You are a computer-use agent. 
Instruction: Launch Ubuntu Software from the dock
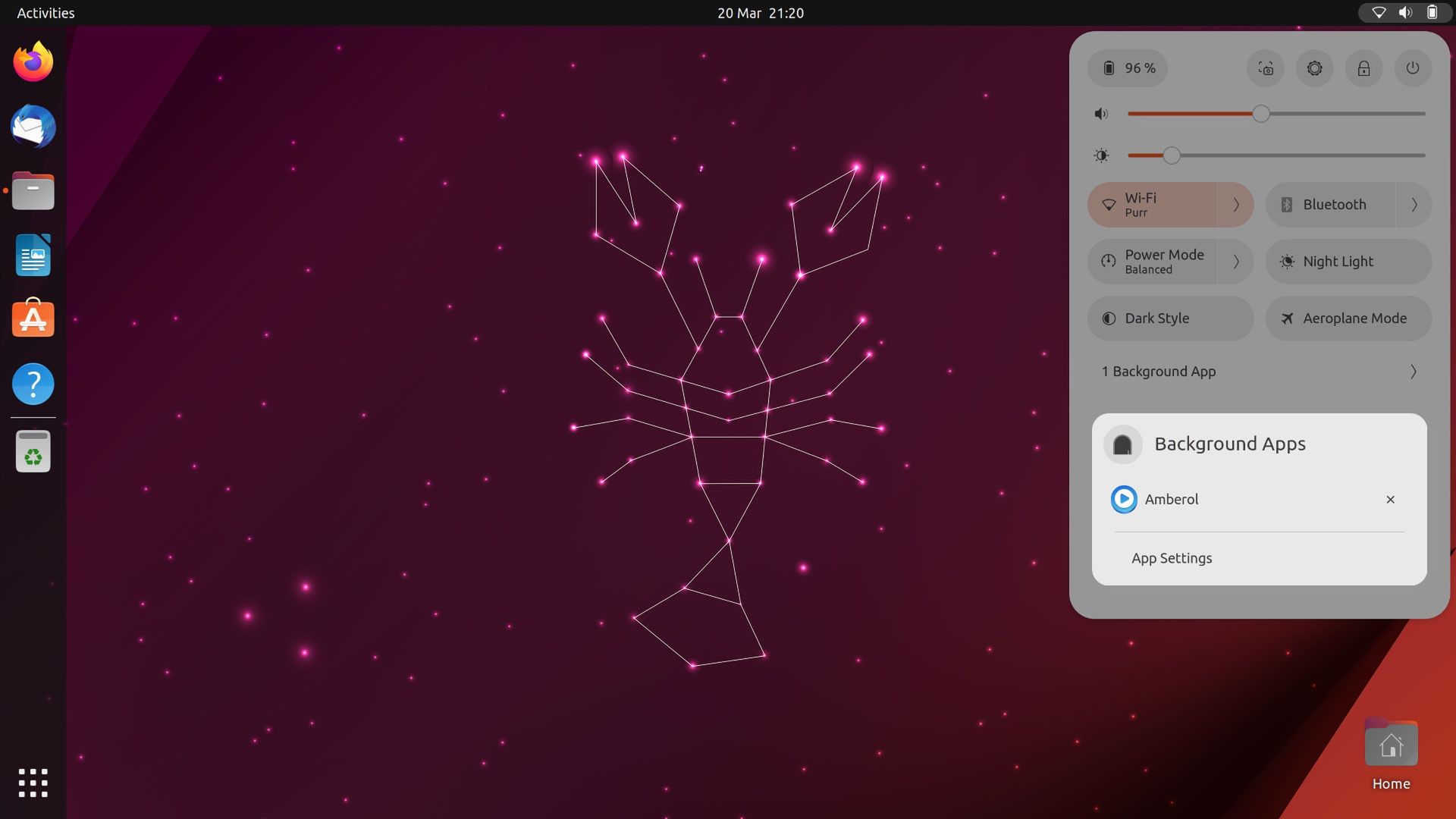[33, 318]
